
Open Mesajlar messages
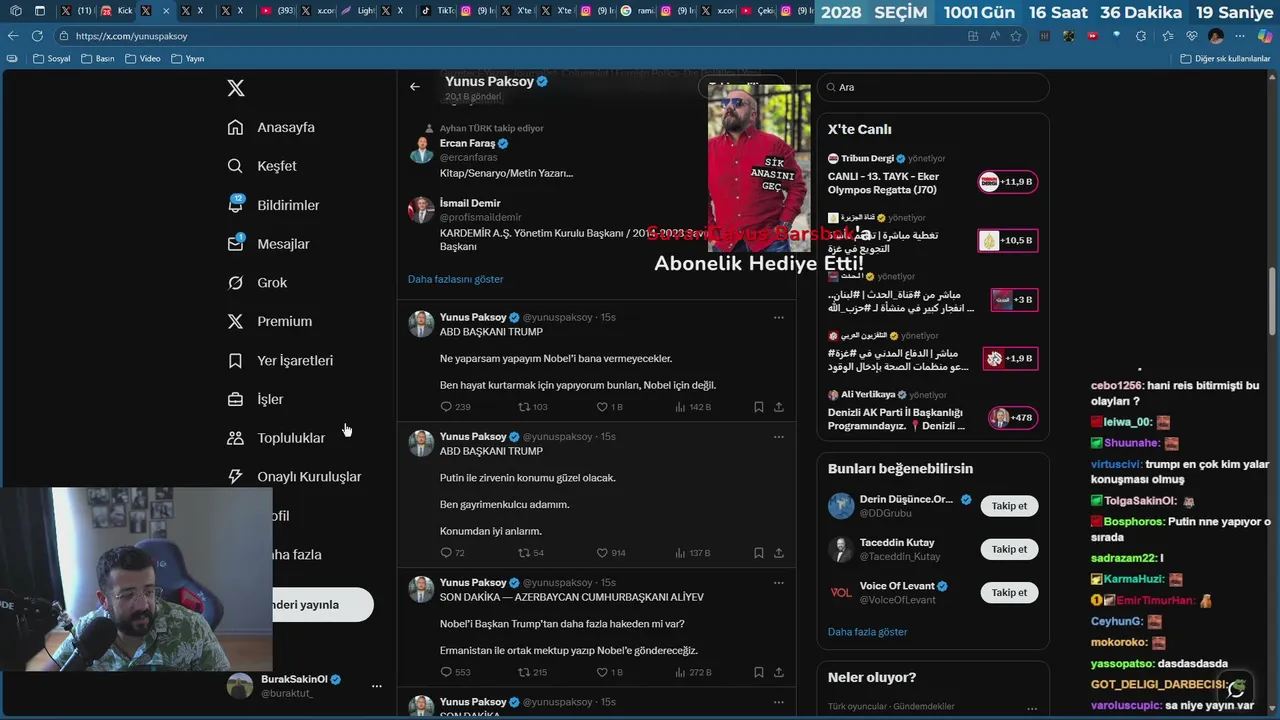[269, 244]
